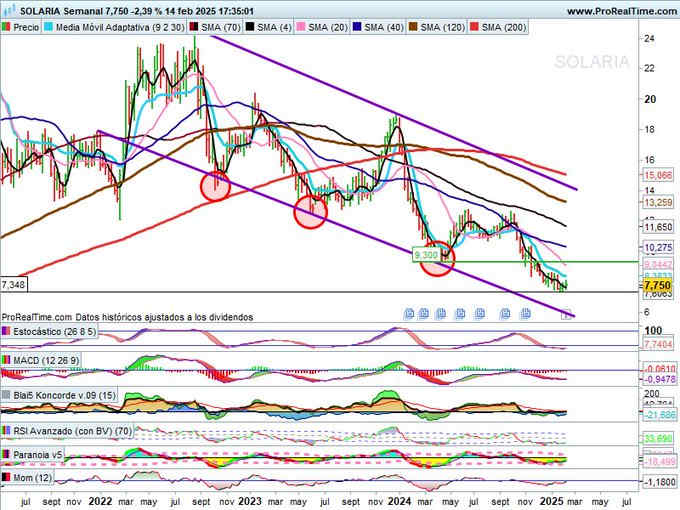This screenshot has height=510, width=680.
Task: Click the chart icon beside SOLARIA title
Action: pos(10,10)
